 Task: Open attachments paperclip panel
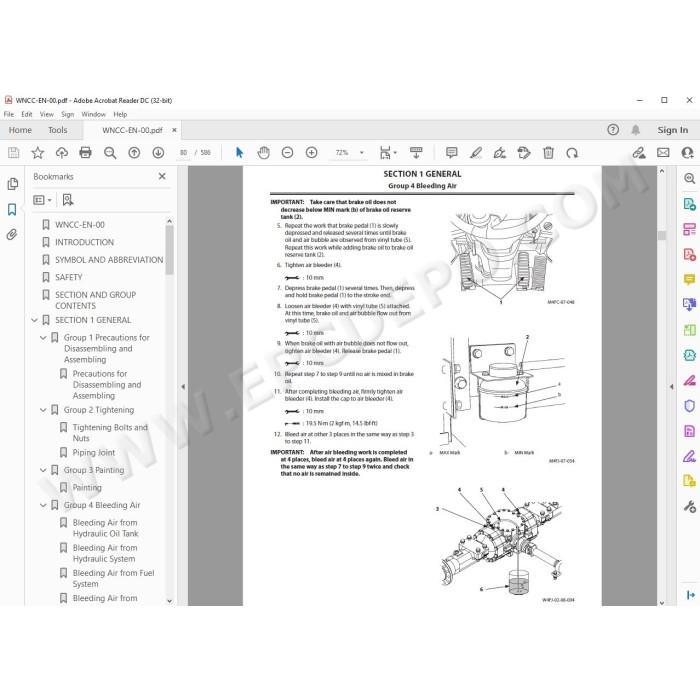tap(12, 234)
